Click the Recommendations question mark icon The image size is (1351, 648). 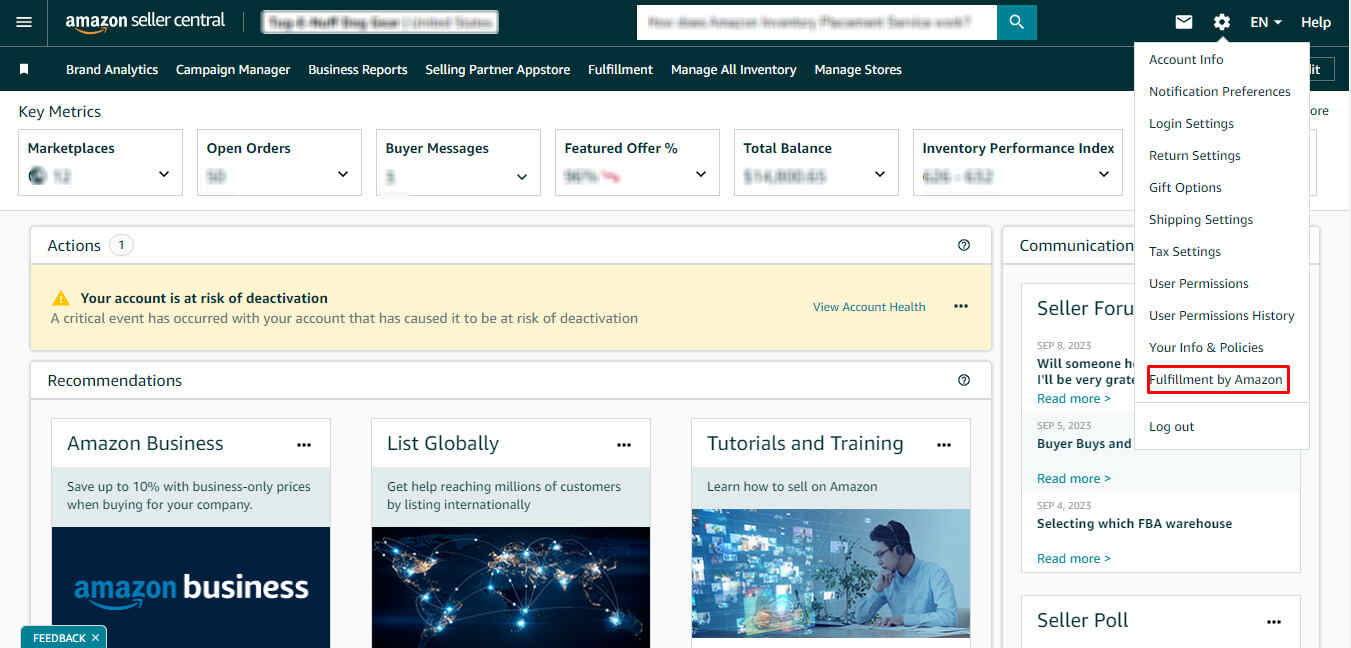click(x=964, y=380)
